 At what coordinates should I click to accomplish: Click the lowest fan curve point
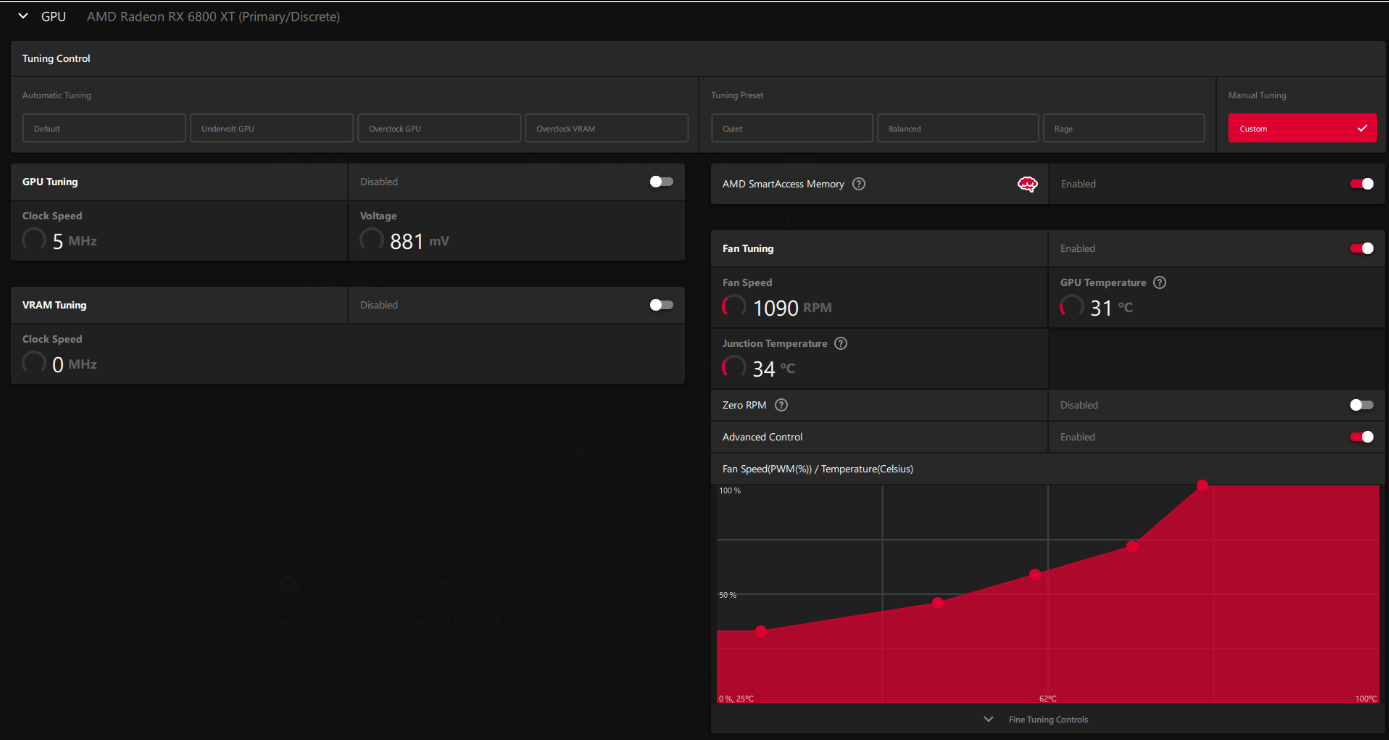click(761, 631)
